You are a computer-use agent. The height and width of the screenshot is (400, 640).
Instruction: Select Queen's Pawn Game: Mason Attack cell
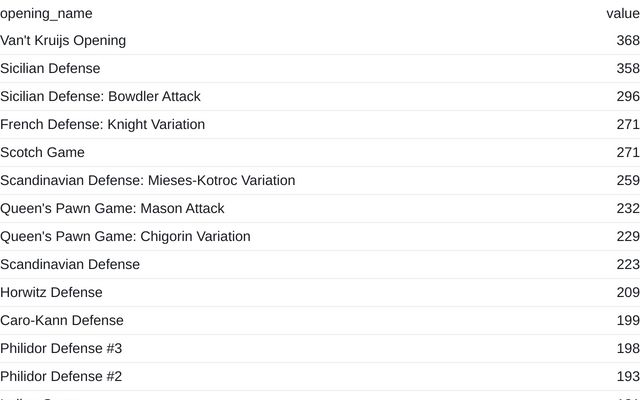coord(112,209)
